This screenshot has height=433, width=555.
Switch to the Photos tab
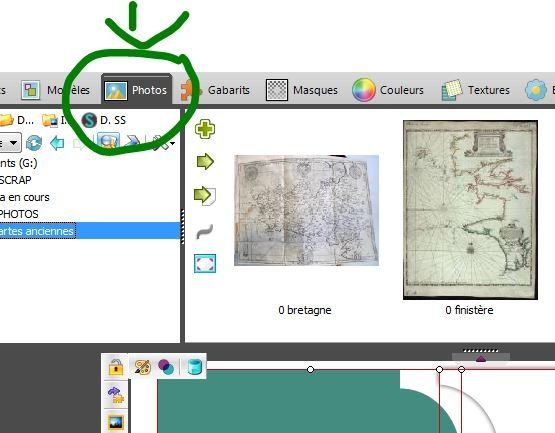tap(137, 89)
